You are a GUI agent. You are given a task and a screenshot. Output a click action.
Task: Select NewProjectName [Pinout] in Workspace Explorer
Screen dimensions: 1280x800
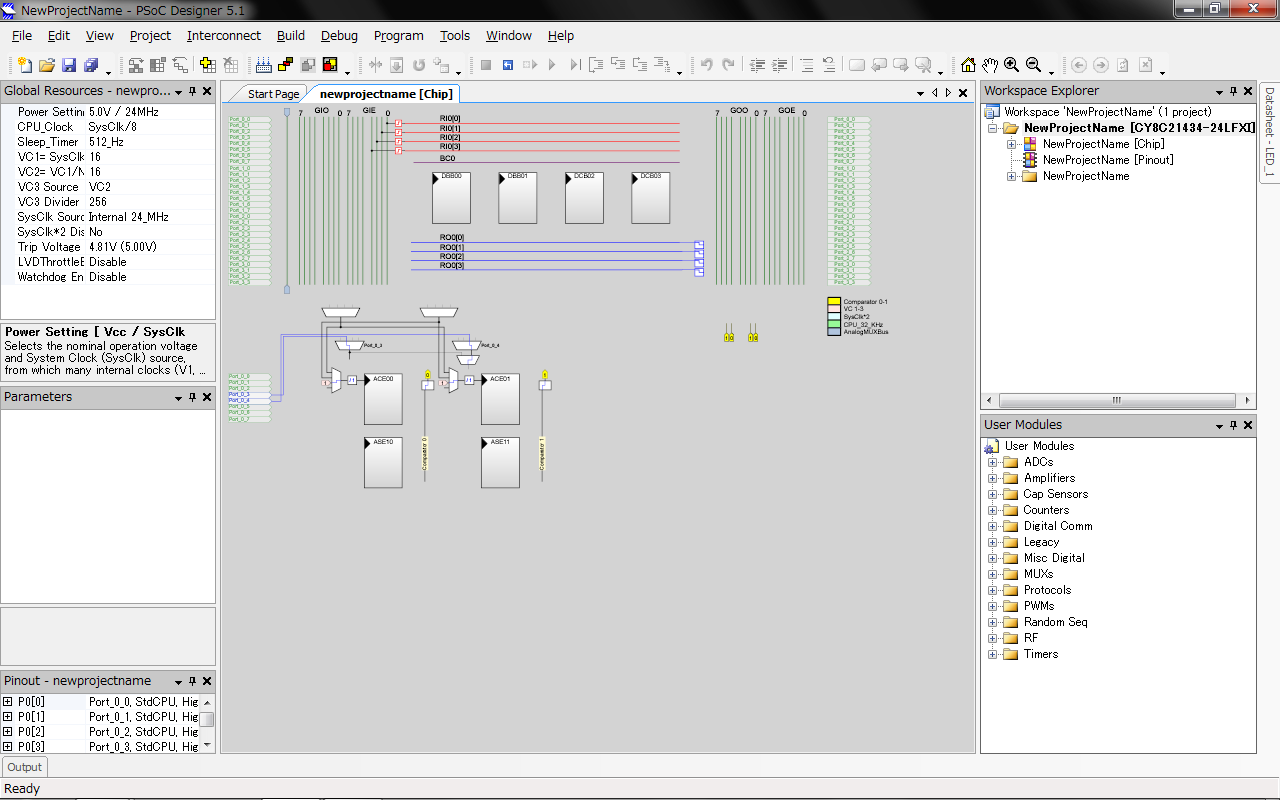(1108, 160)
